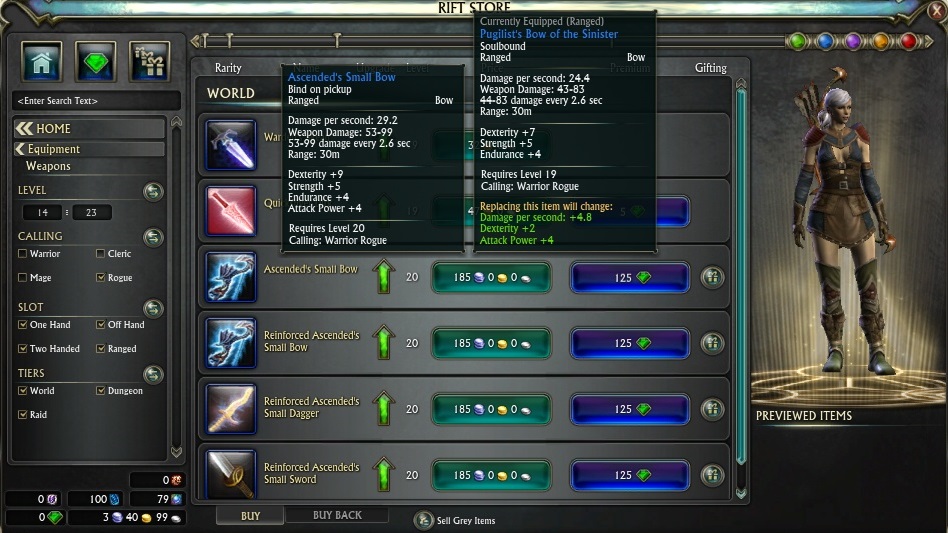Buy Ascended's Small Bow for 185 platinum
The height and width of the screenshot is (533, 948).
492,277
